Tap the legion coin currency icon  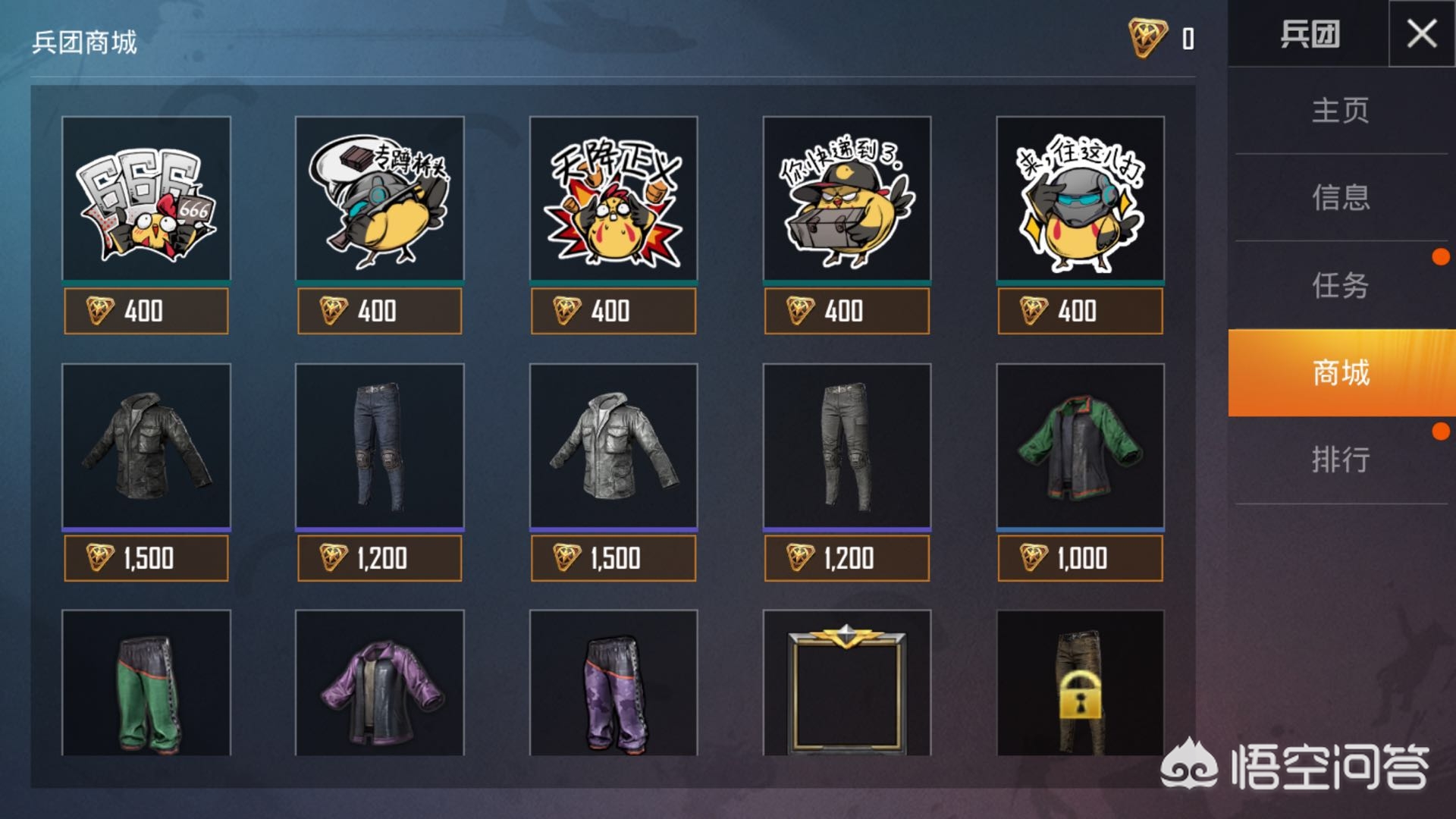[x=1147, y=38]
